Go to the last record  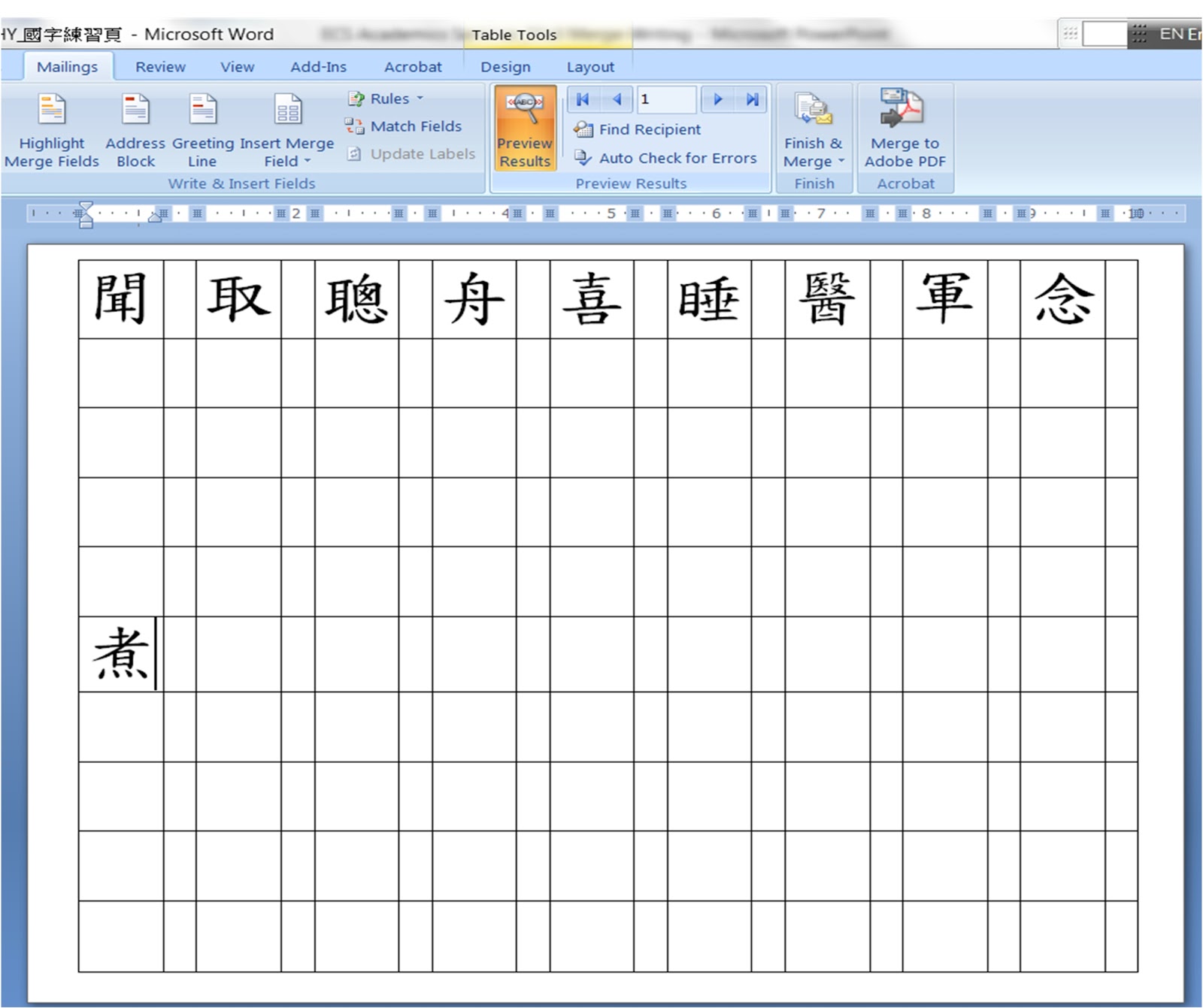[x=751, y=99]
